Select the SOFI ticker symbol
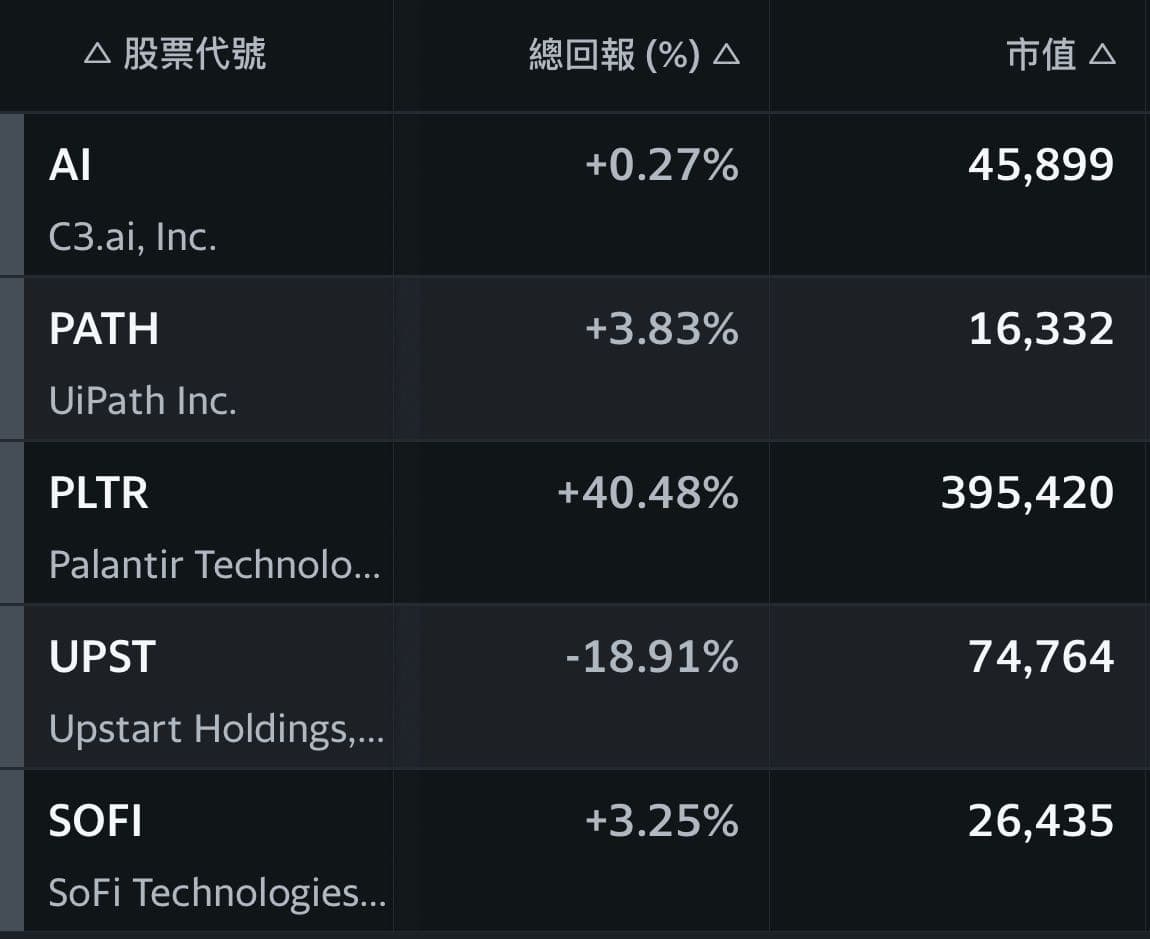The height and width of the screenshot is (939, 1150). coord(95,821)
